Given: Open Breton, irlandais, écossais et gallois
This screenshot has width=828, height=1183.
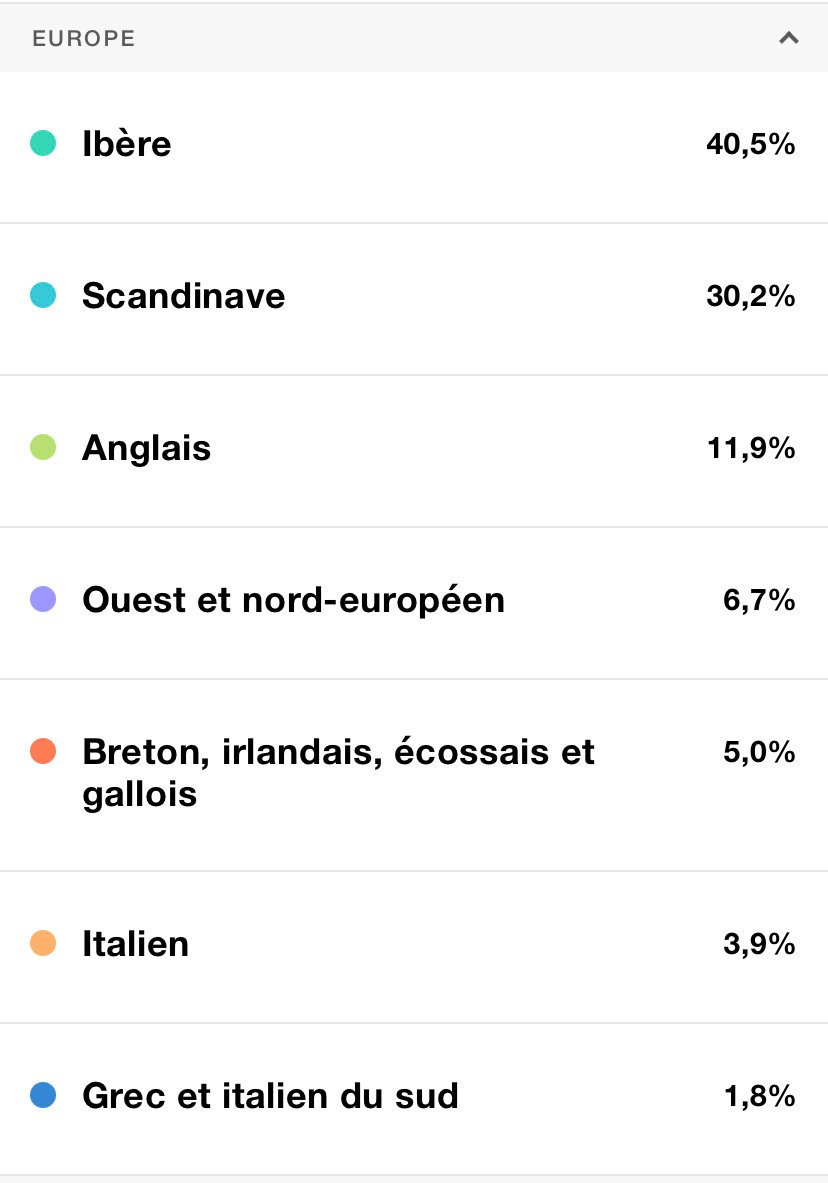Looking at the screenshot, I should pyautogui.click(x=338, y=773).
